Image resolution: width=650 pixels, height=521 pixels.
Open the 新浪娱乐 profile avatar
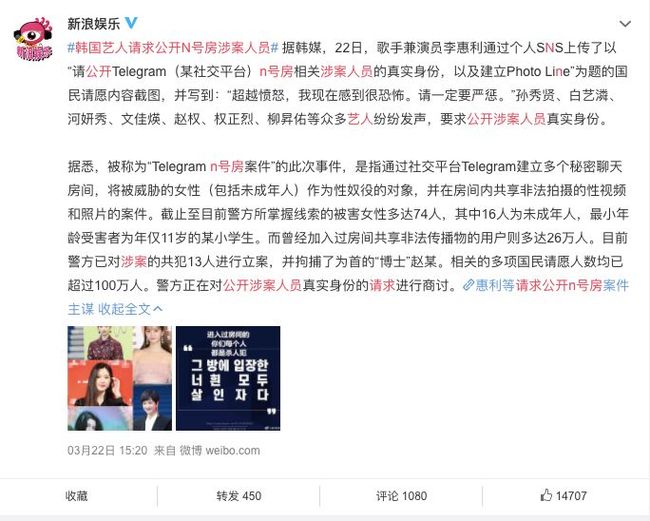click(33, 40)
